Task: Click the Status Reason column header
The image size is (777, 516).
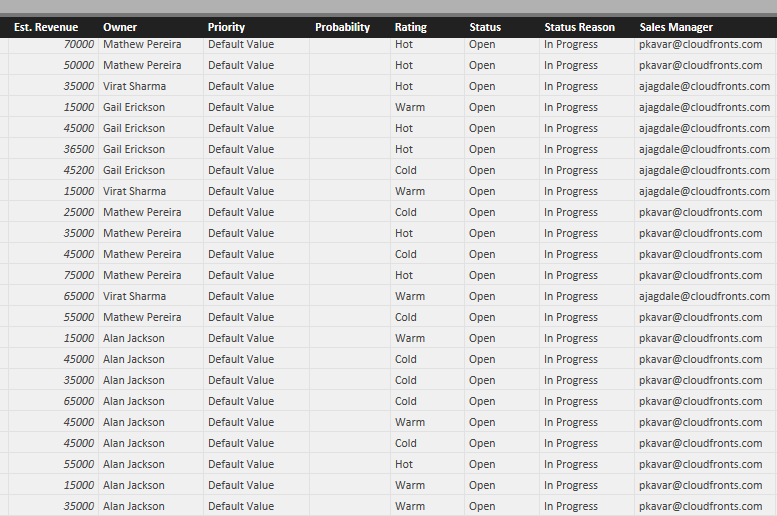Action: 580,27
